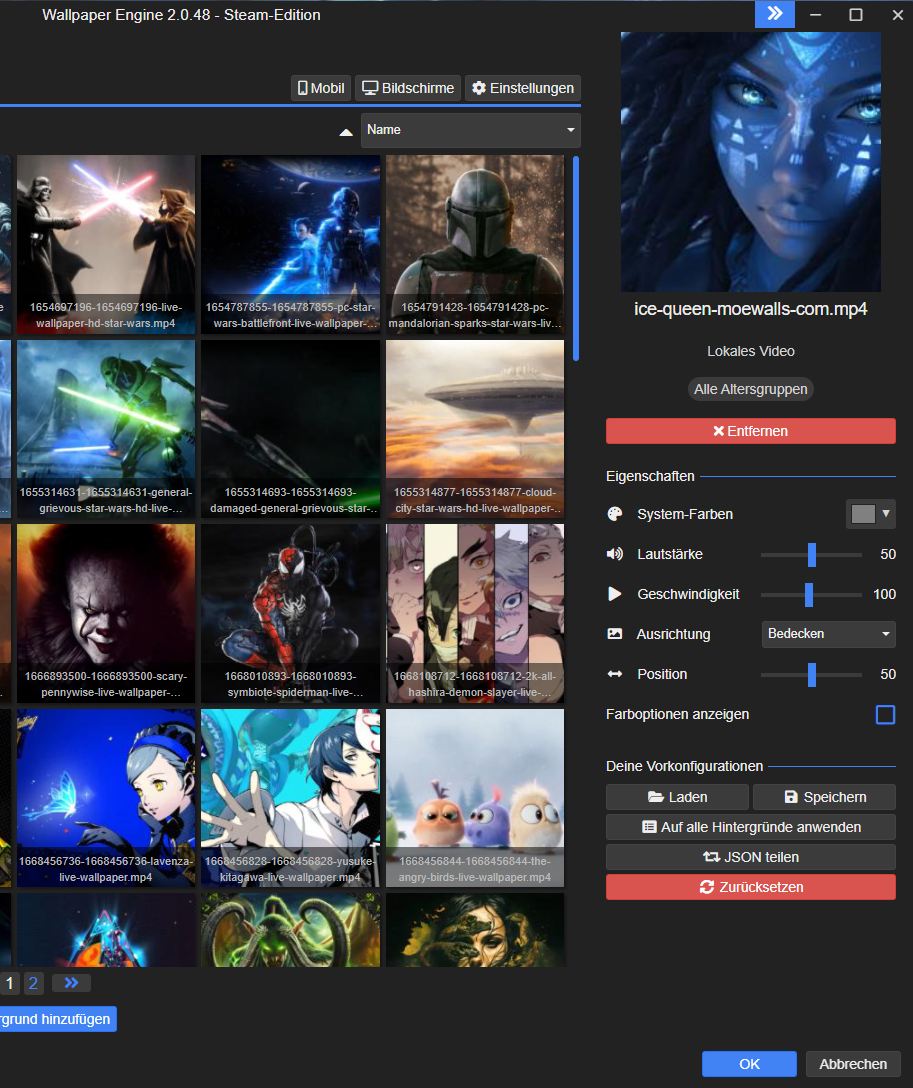
Task: Open the Bildschirme display settings
Action: pyautogui.click(x=408, y=88)
